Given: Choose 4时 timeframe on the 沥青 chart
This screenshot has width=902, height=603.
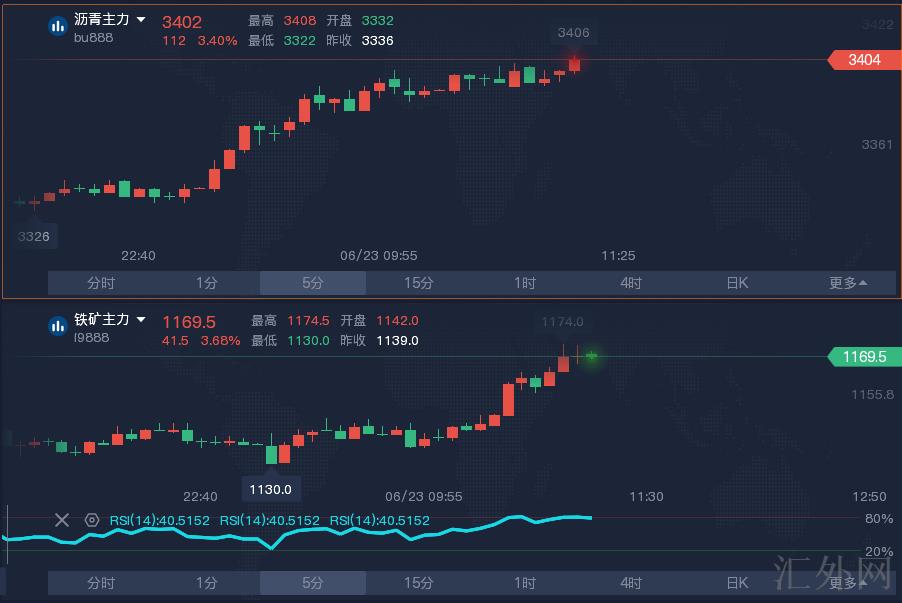Looking at the screenshot, I should point(631,283).
